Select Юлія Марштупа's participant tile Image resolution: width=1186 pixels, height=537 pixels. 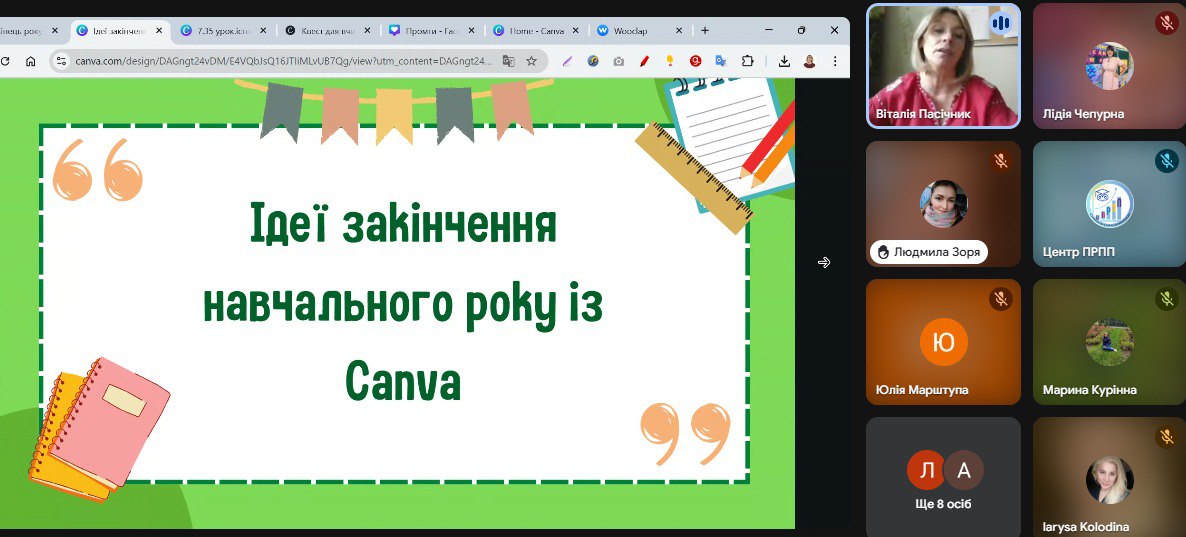(943, 342)
